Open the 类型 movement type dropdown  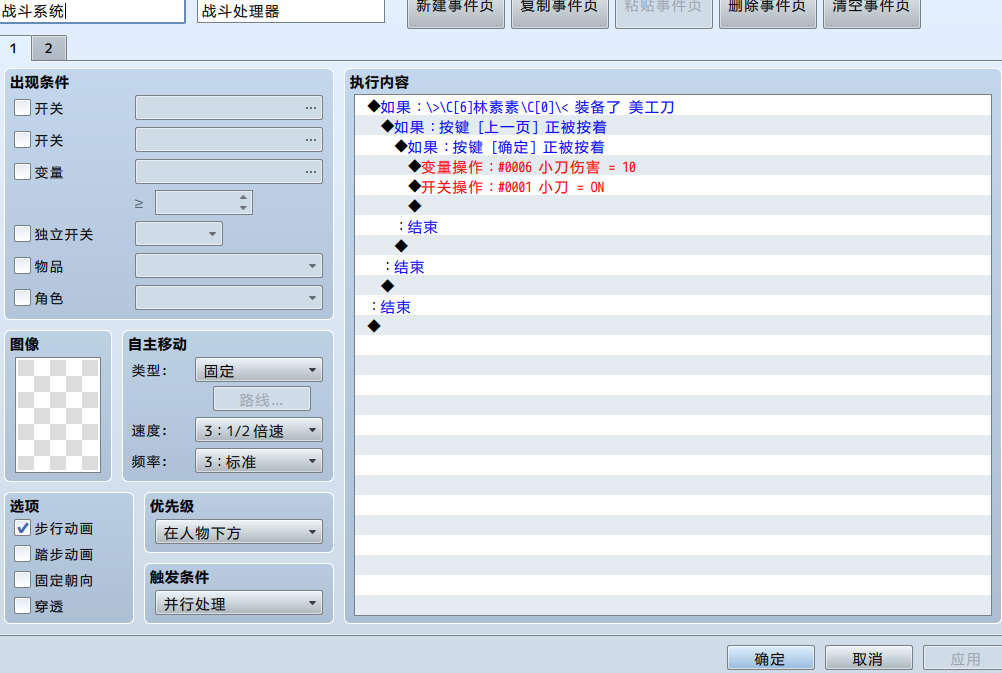pos(259,370)
